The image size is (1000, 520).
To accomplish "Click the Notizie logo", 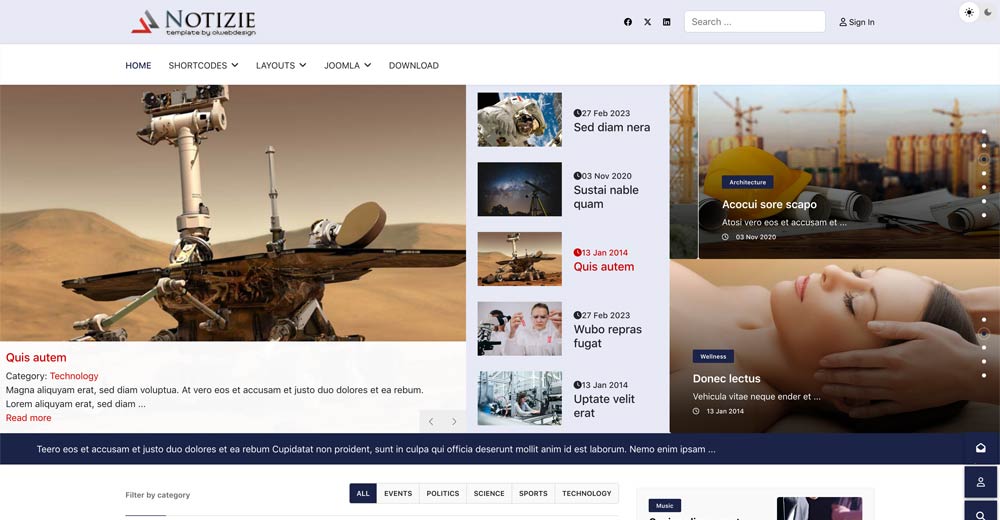I will [x=193, y=22].
